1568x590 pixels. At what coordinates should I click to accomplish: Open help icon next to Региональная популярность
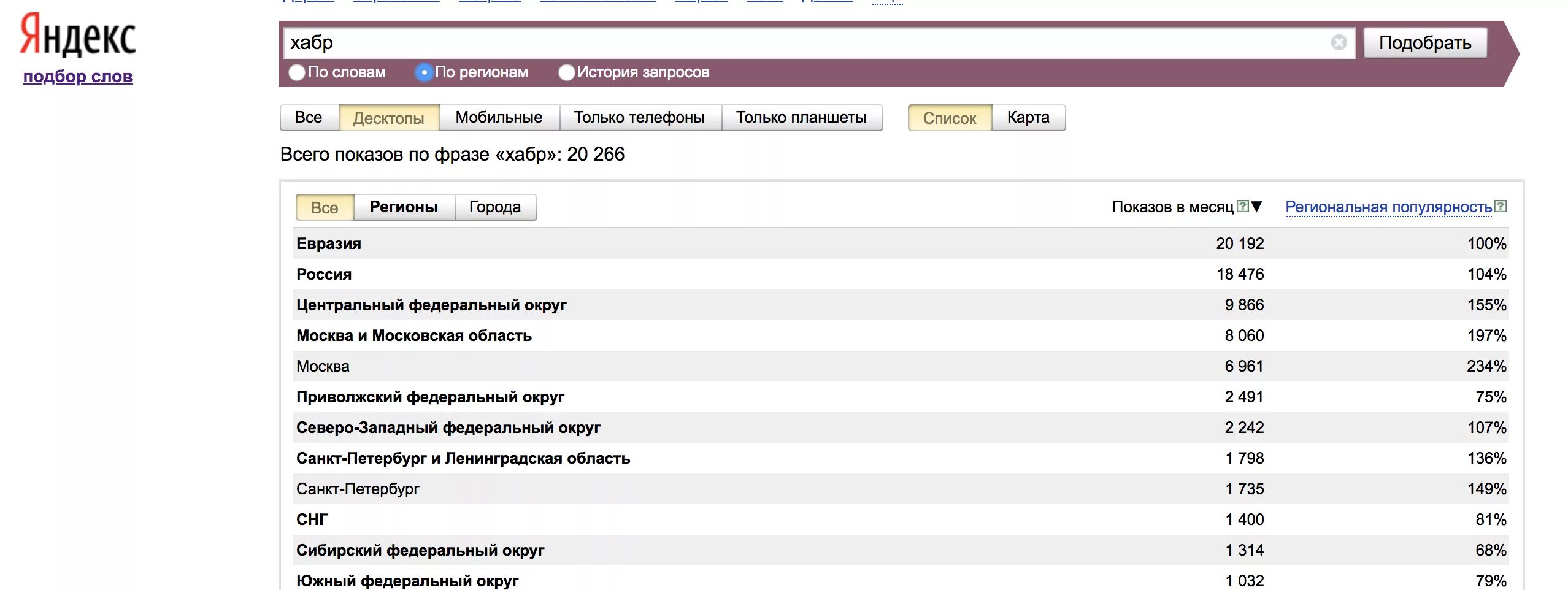point(1500,206)
